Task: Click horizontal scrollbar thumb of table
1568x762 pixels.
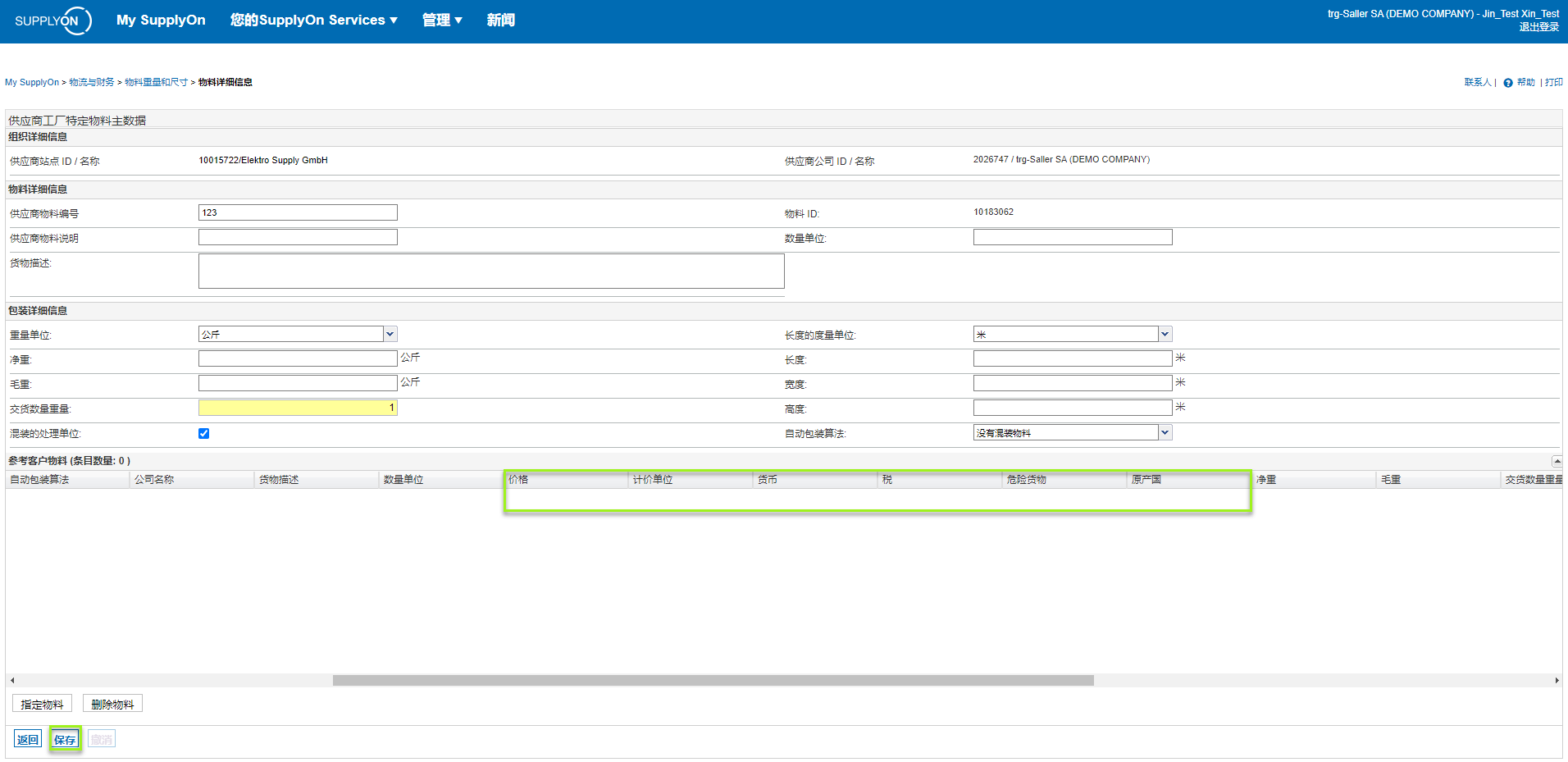Action: [713, 680]
